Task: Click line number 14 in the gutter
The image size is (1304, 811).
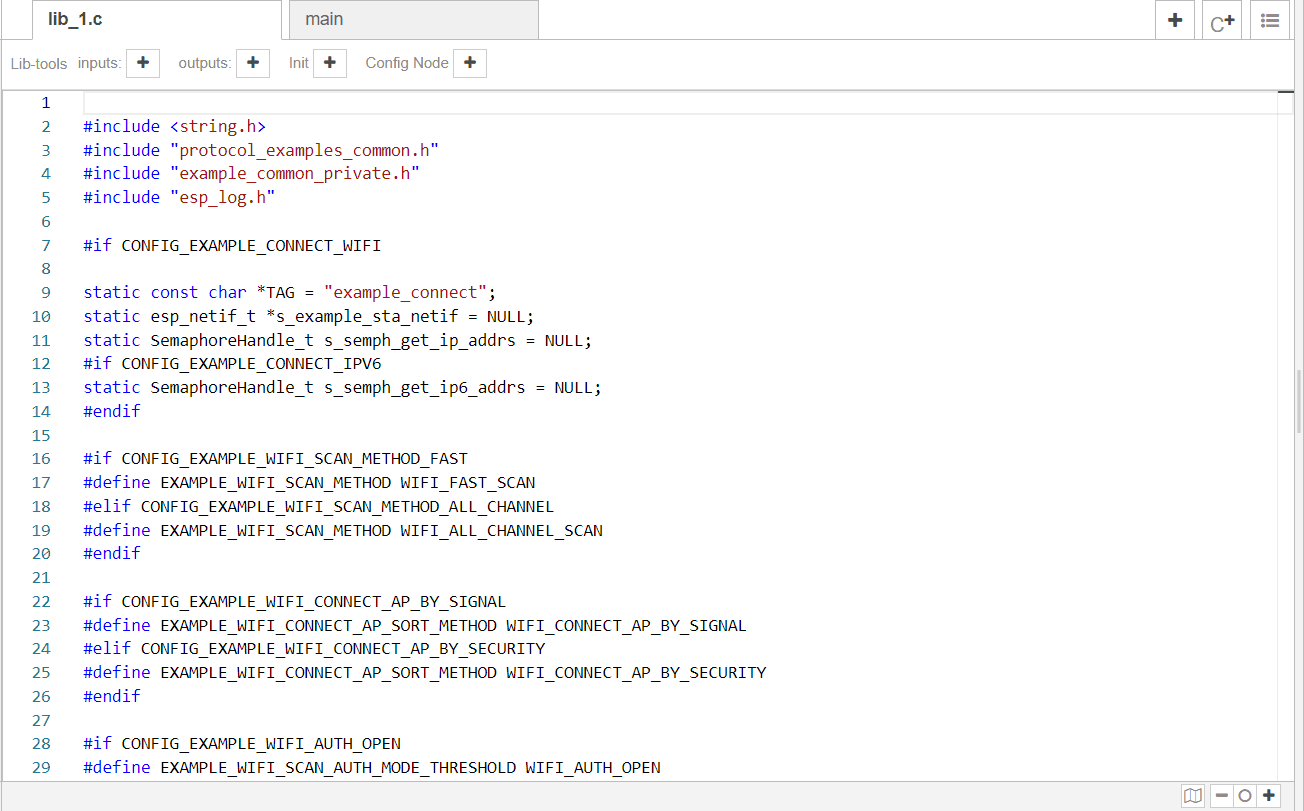Action: coord(40,412)
